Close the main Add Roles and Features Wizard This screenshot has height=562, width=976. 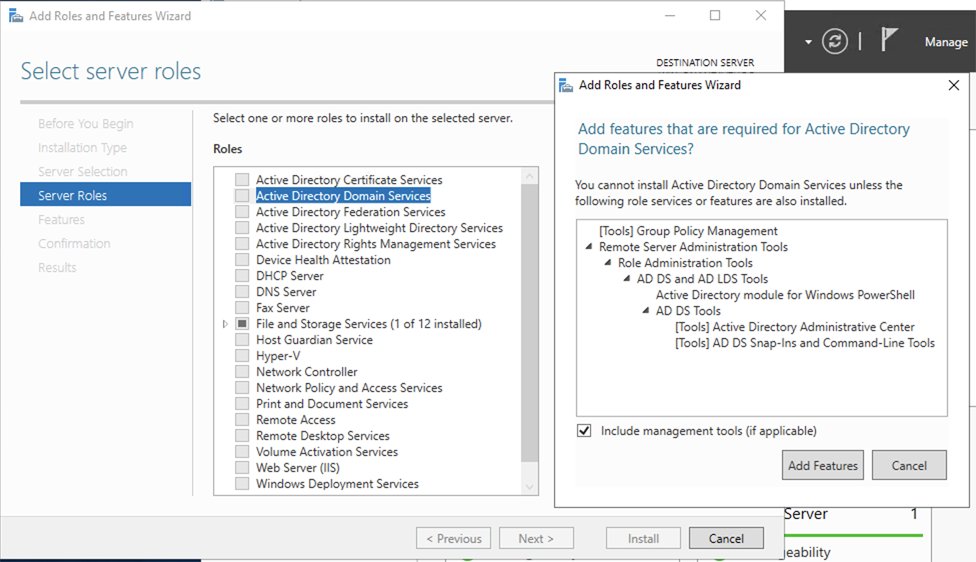pyautogui.click(x=761, y=16)
